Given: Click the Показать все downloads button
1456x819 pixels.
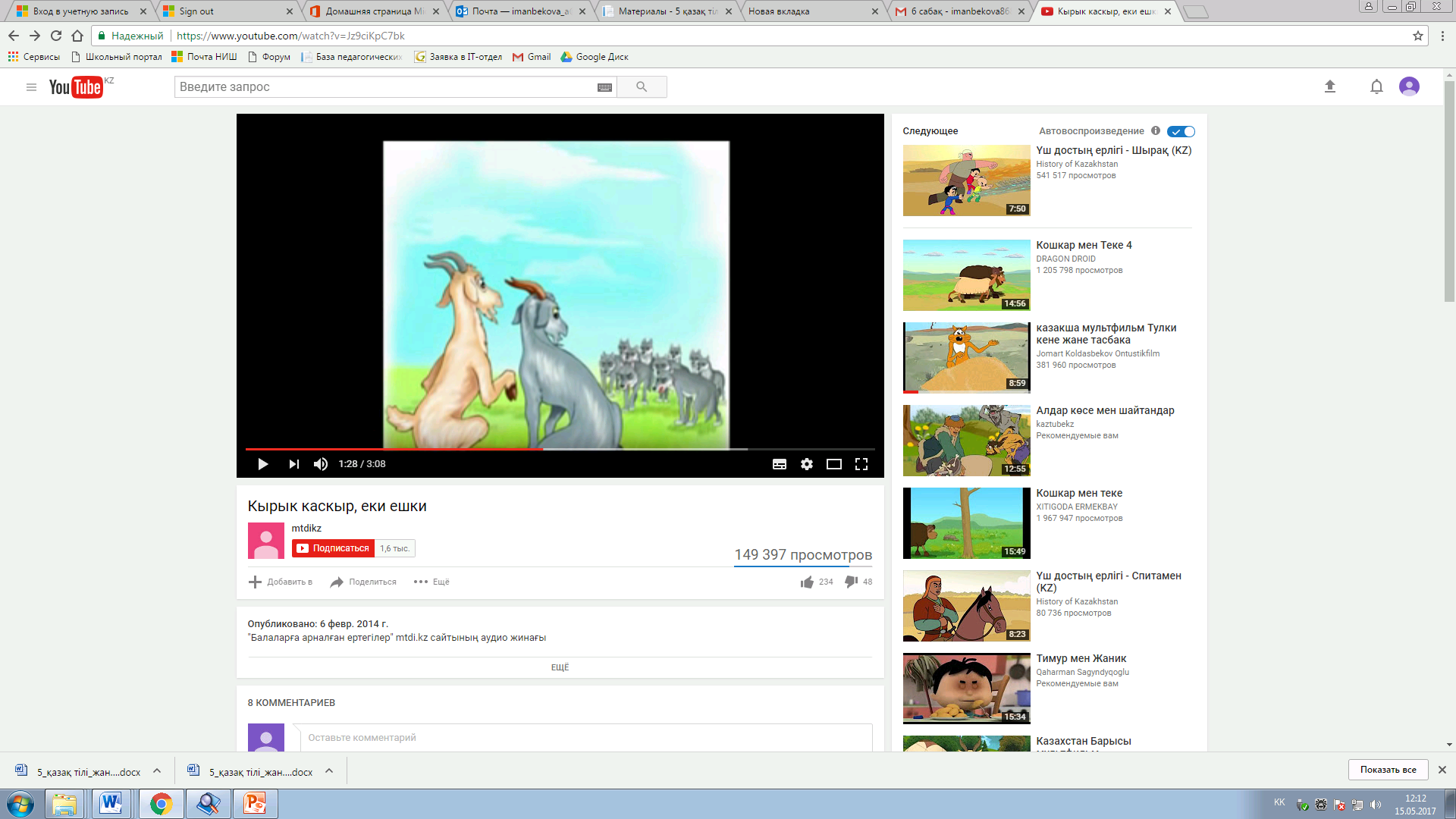Looking at the screenshot, I should pos(1388,770).
